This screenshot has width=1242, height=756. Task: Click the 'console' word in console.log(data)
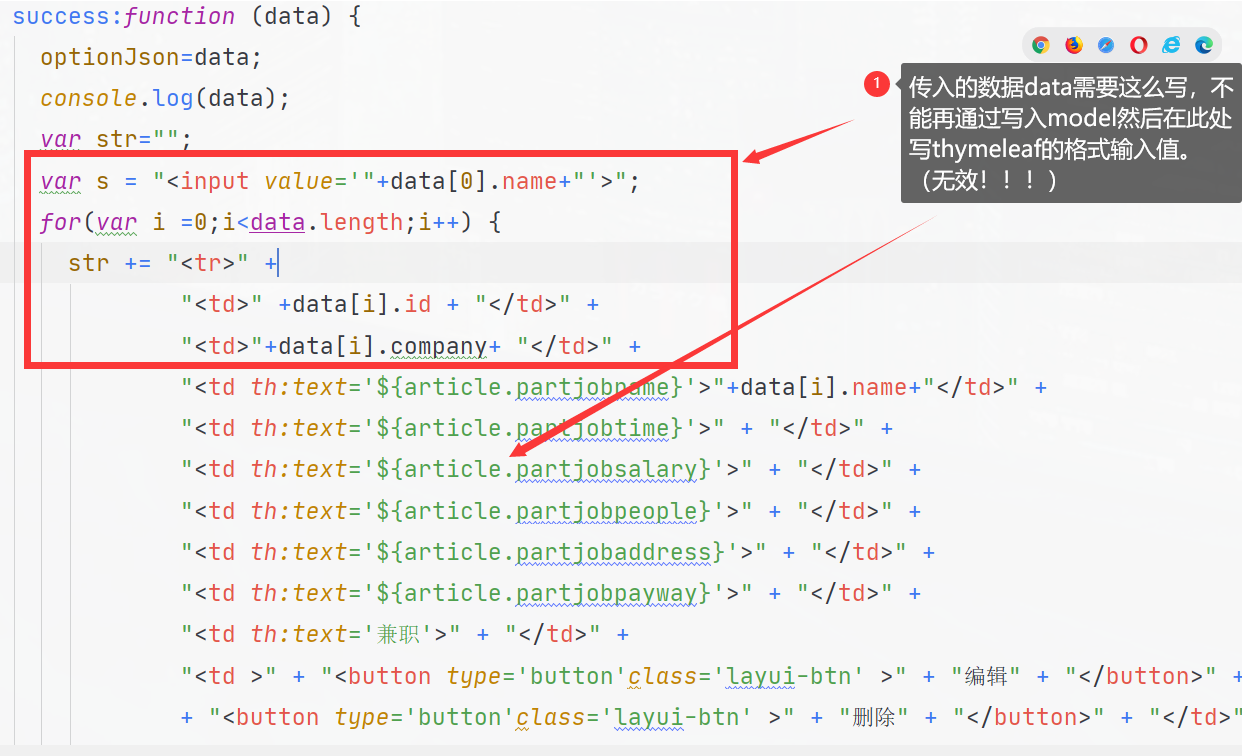pyautogui.click(x=88, y=99)
